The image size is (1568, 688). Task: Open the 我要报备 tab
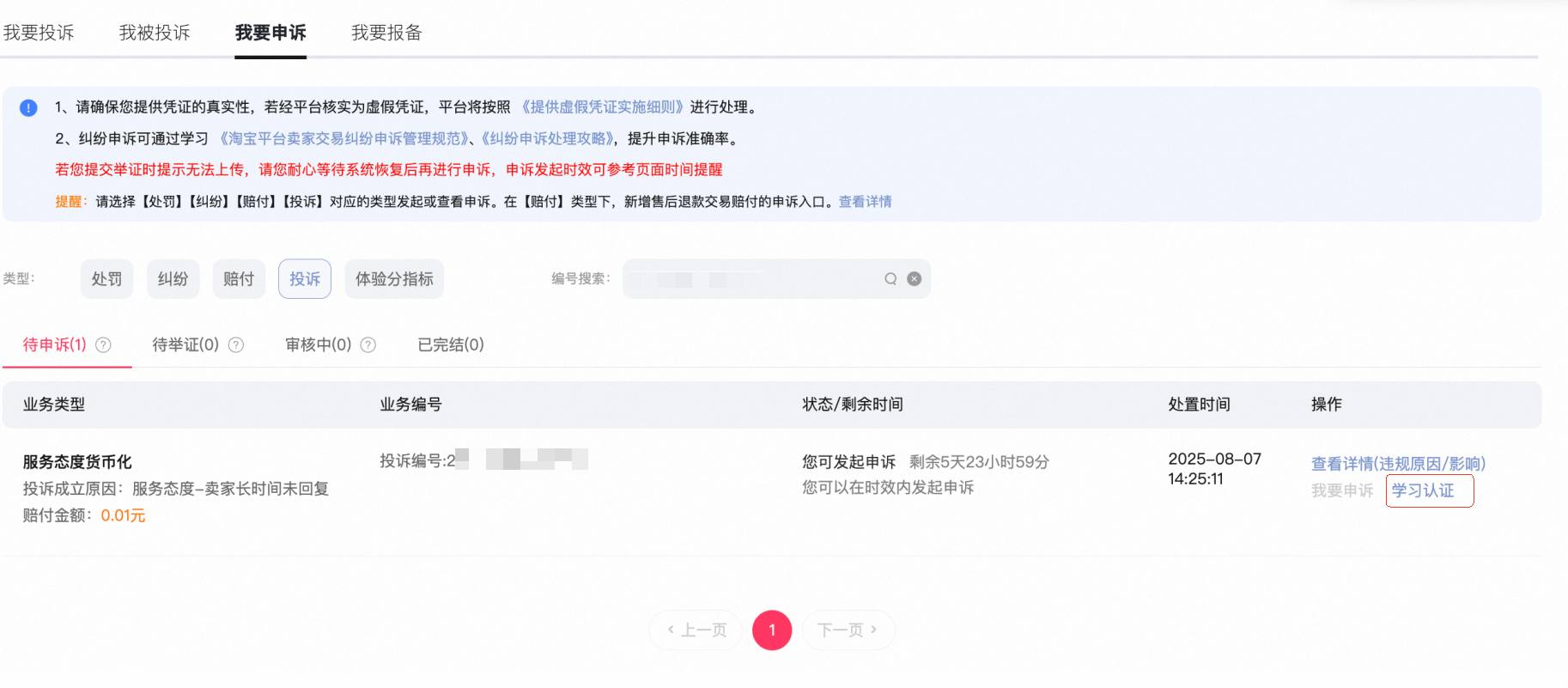(386, 33)
